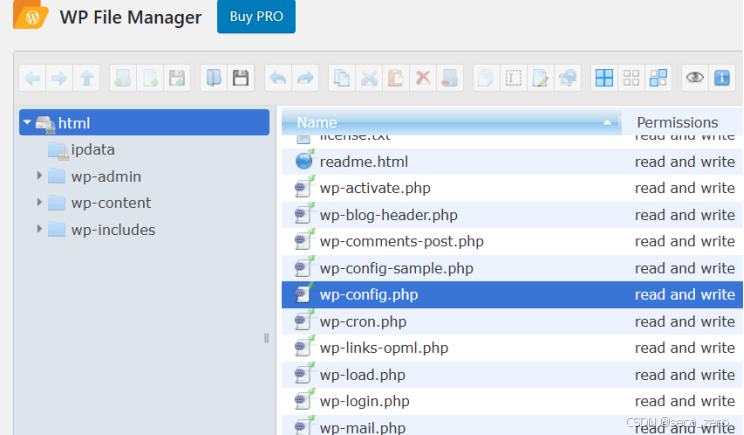Image resolution: width=744 pixels, height=435 pixels.
Task: Paste with the clipboard icon
Action: coord(396,78)
